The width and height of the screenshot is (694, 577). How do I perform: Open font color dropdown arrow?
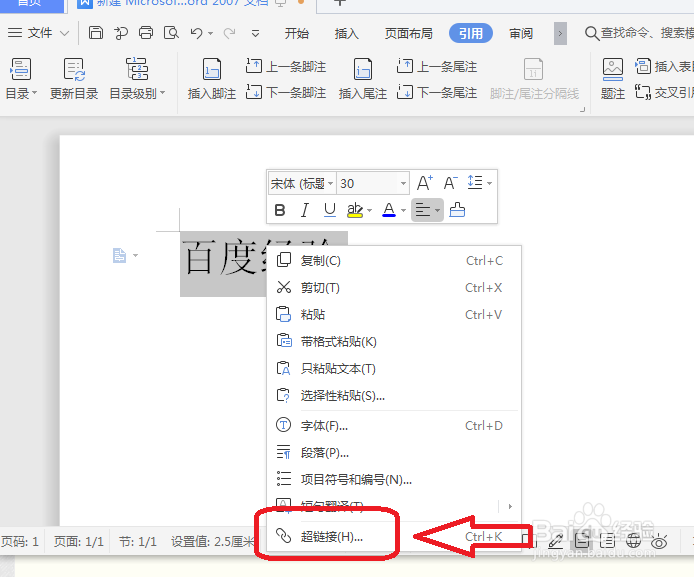pos(403,210)
